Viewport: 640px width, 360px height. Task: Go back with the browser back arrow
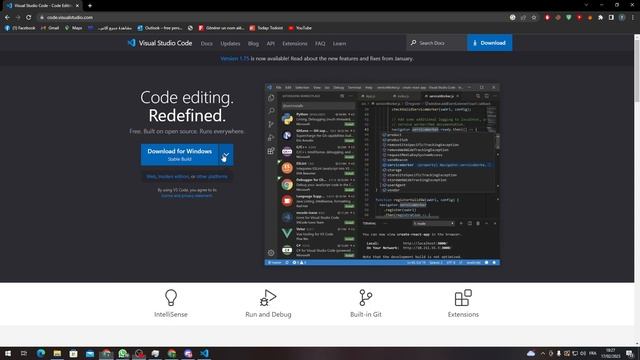click(x=7, y=18)
